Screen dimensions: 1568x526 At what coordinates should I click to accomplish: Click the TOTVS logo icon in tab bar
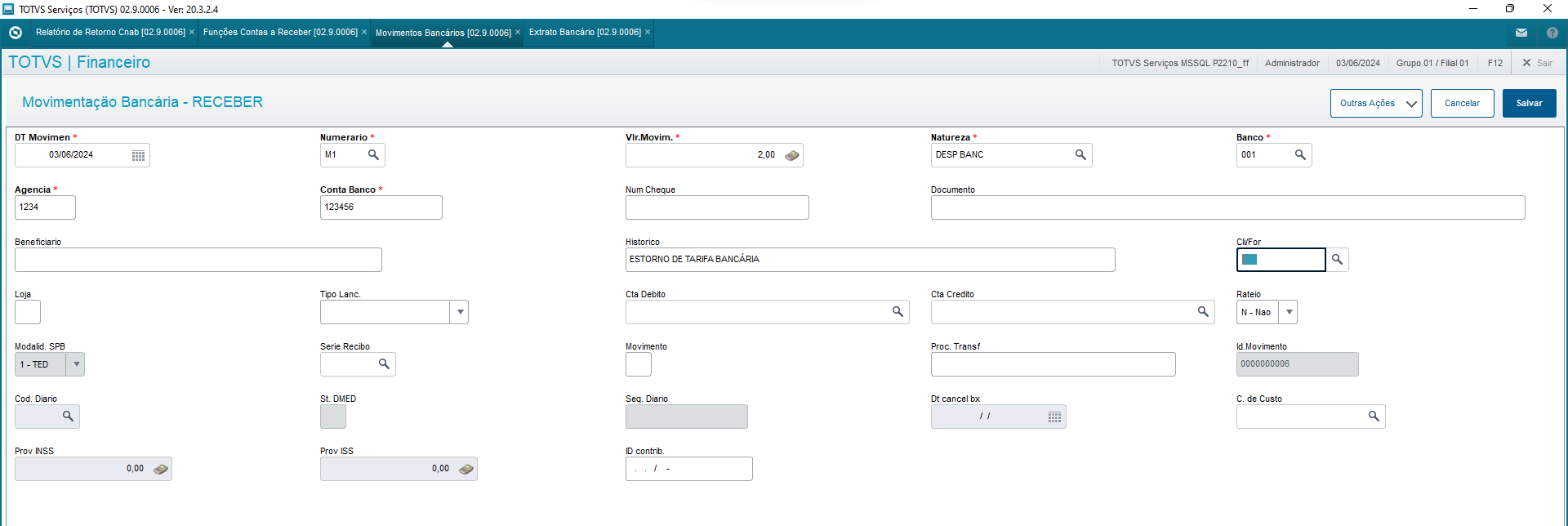click(15, 33)
